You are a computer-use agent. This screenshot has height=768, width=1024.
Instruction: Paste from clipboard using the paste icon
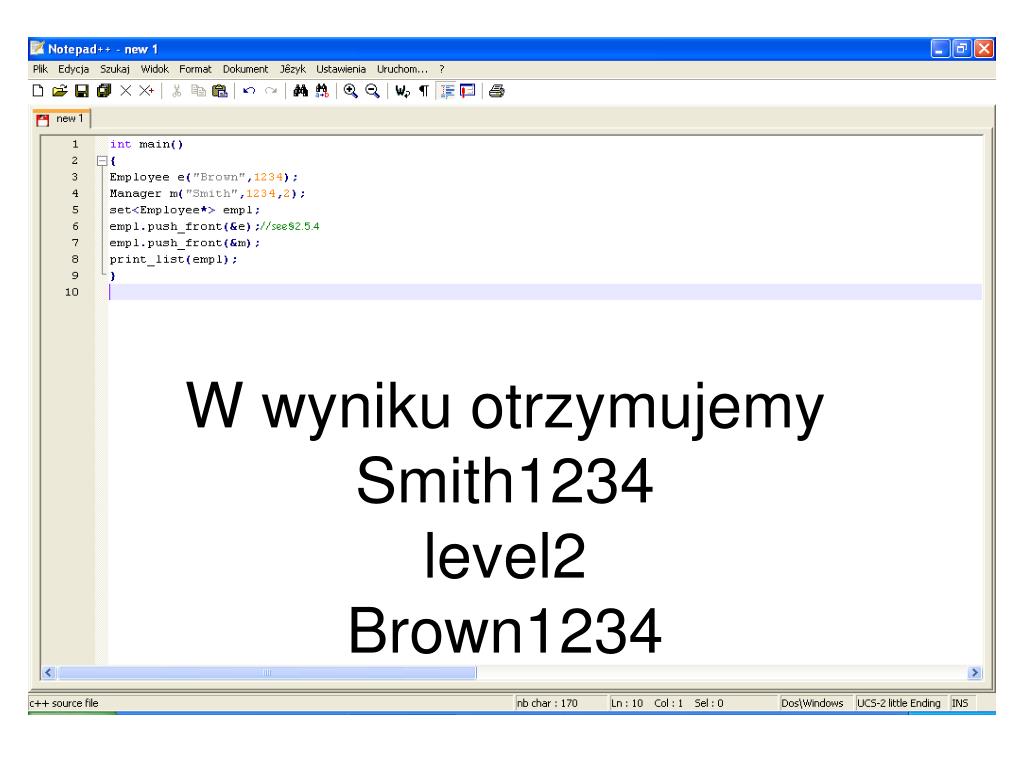pyautogui.click(x=220, y=91)
